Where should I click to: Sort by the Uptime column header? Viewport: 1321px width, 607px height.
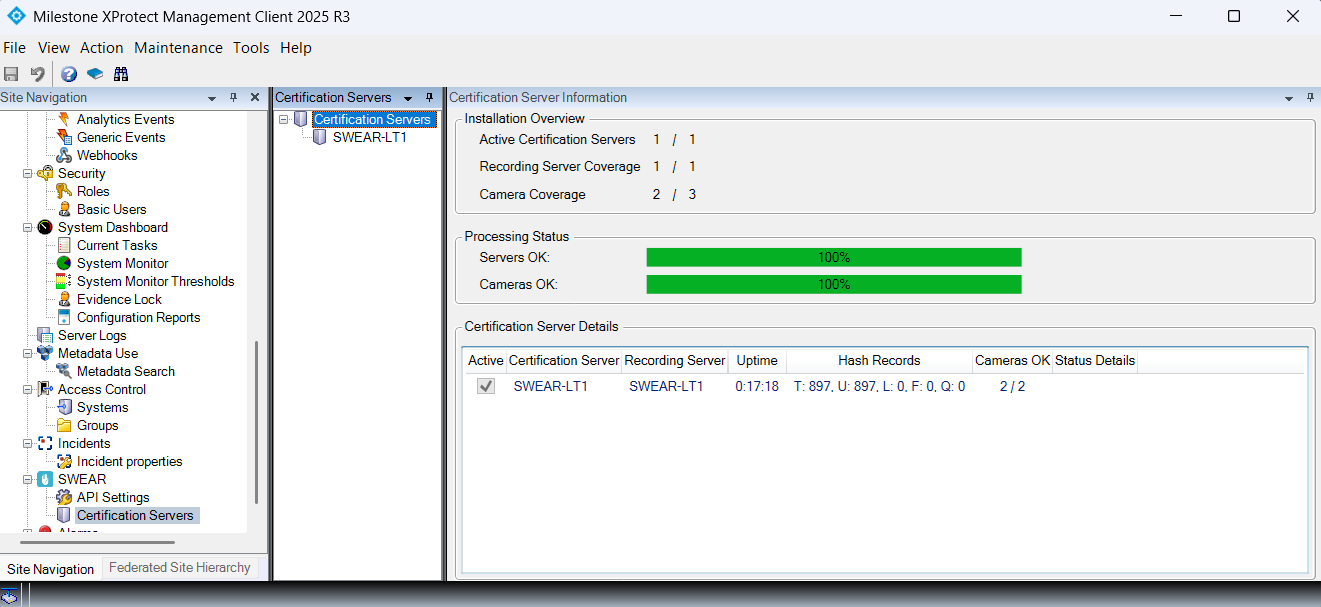757,360
